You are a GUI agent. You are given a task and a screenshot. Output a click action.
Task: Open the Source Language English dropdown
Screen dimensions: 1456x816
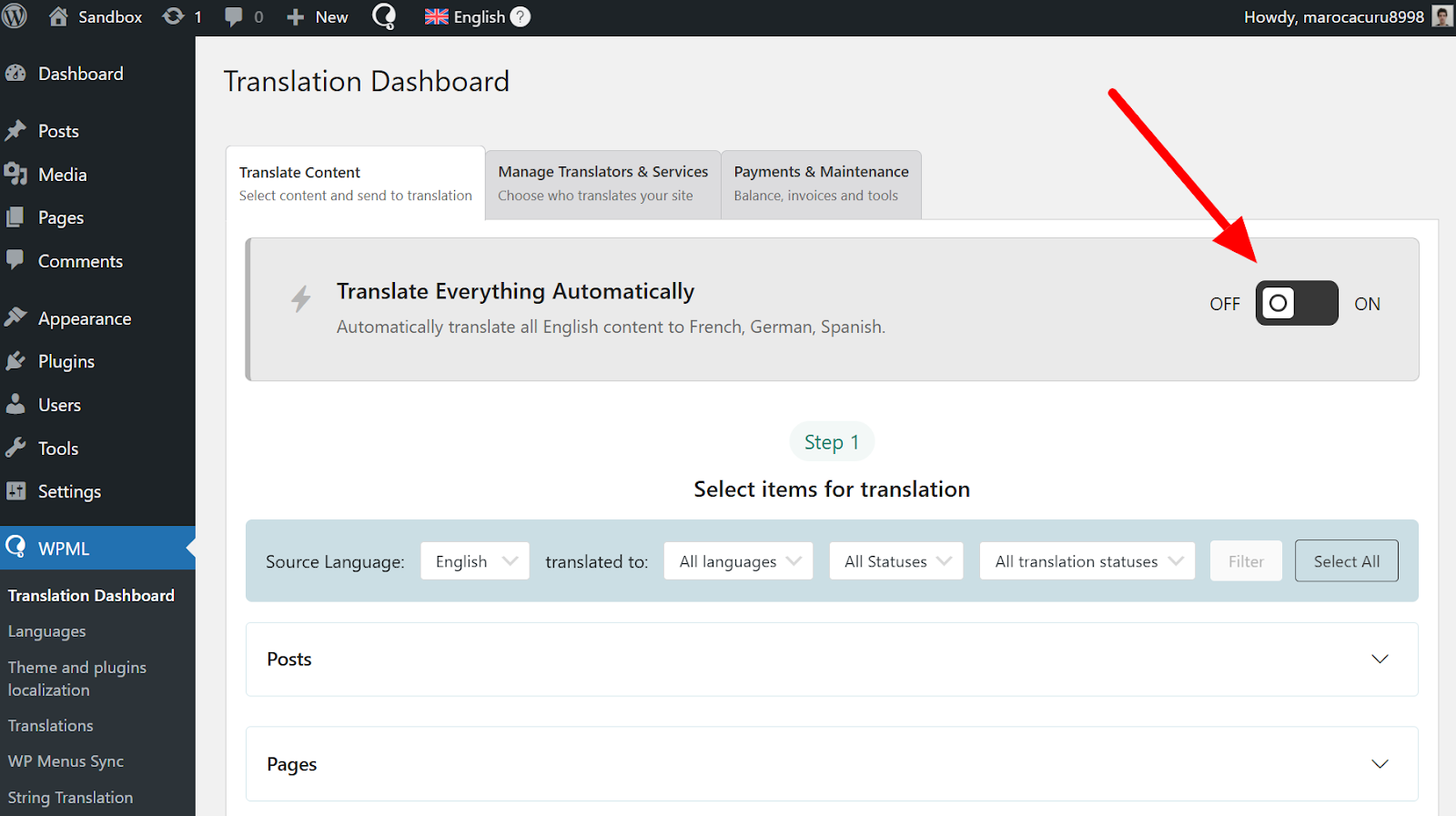474,561
